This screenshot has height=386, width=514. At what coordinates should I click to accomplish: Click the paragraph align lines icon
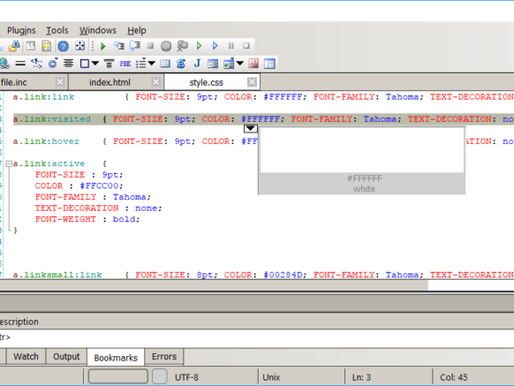point(68,63)
